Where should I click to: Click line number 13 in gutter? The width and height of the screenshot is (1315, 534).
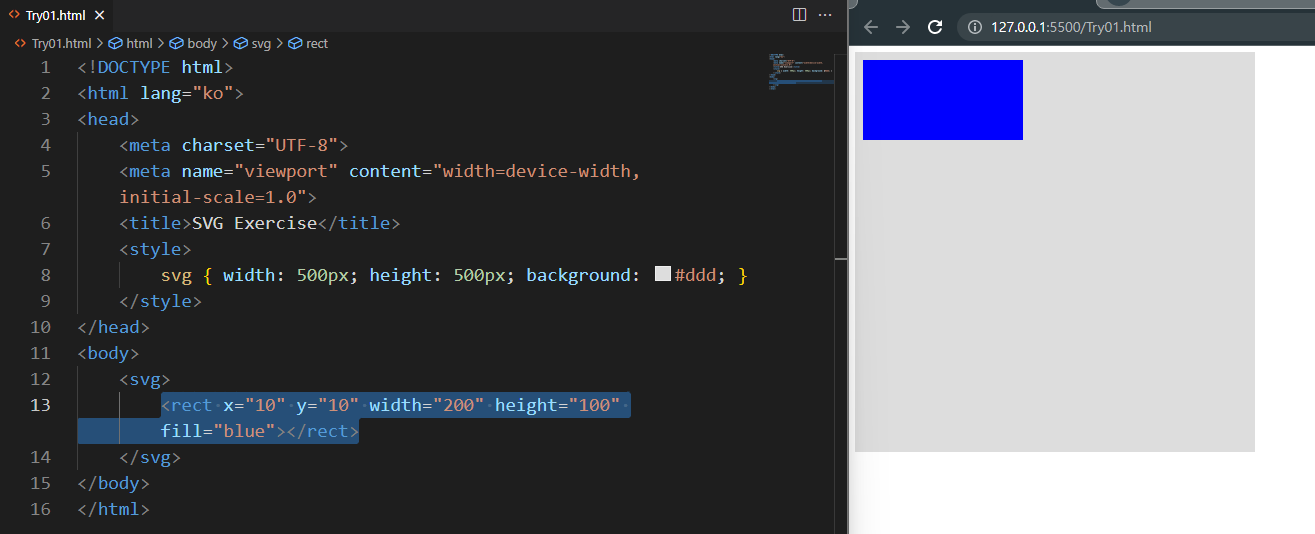(x=40, y=405)
